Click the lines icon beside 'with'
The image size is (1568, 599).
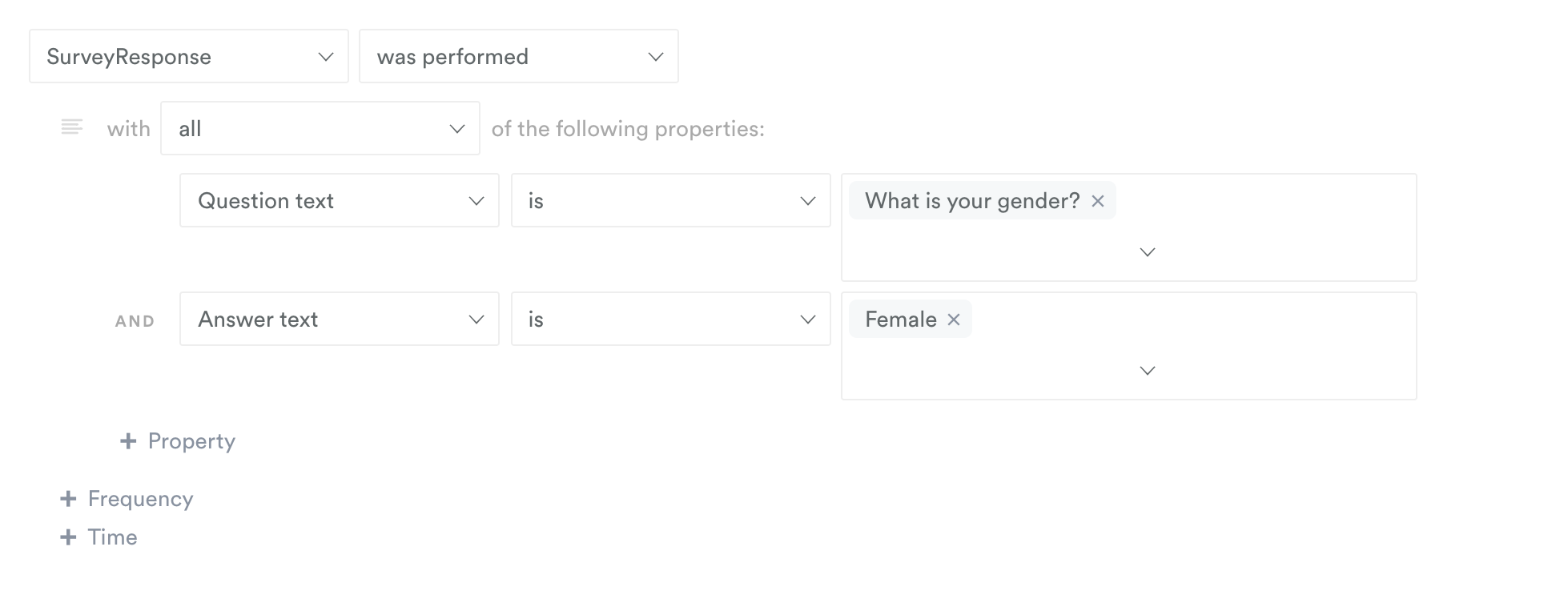72,127
